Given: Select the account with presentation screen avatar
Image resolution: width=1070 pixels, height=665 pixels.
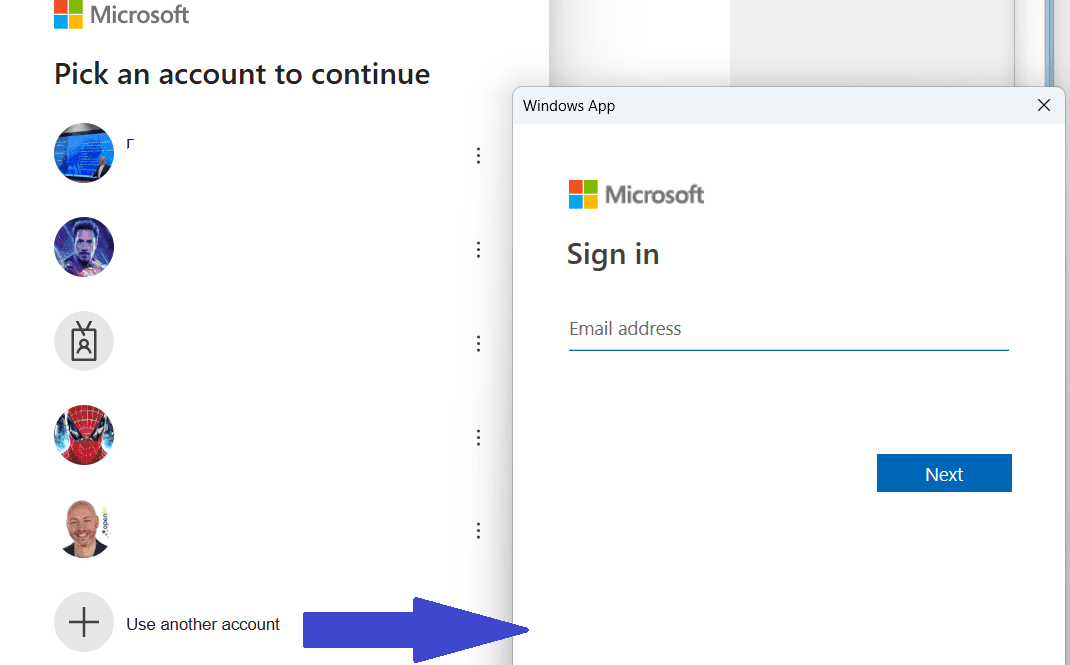Looking at the screenshot, I should pyautogui.click(x=84, y=153).
